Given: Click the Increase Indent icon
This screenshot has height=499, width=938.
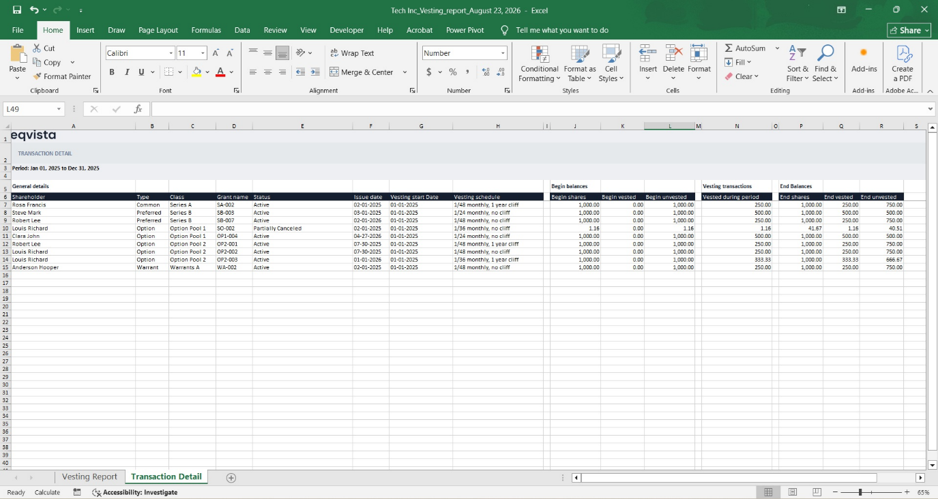Looking at the screenshot, I should tap(315, 72).
